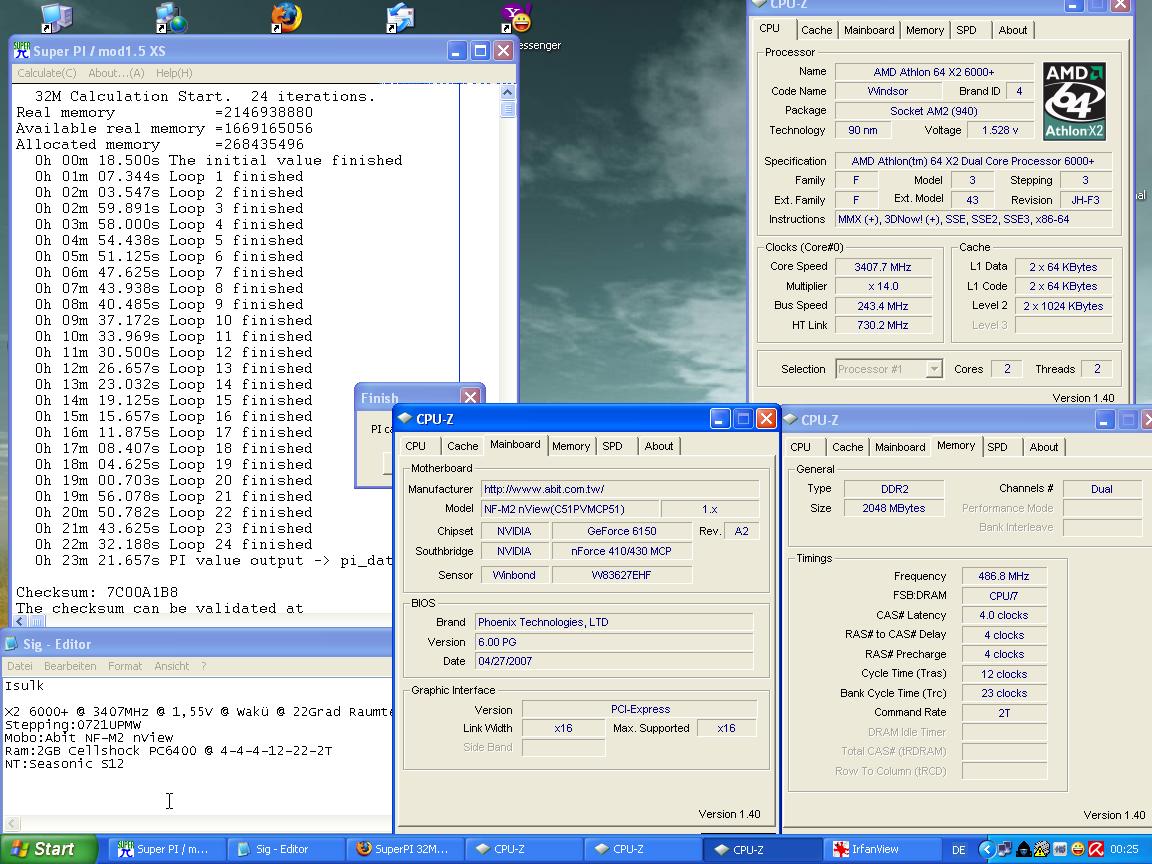Click the Chipset value GeForce 6150
Viewport: 1152px width, 864px height.
(622, 531)
